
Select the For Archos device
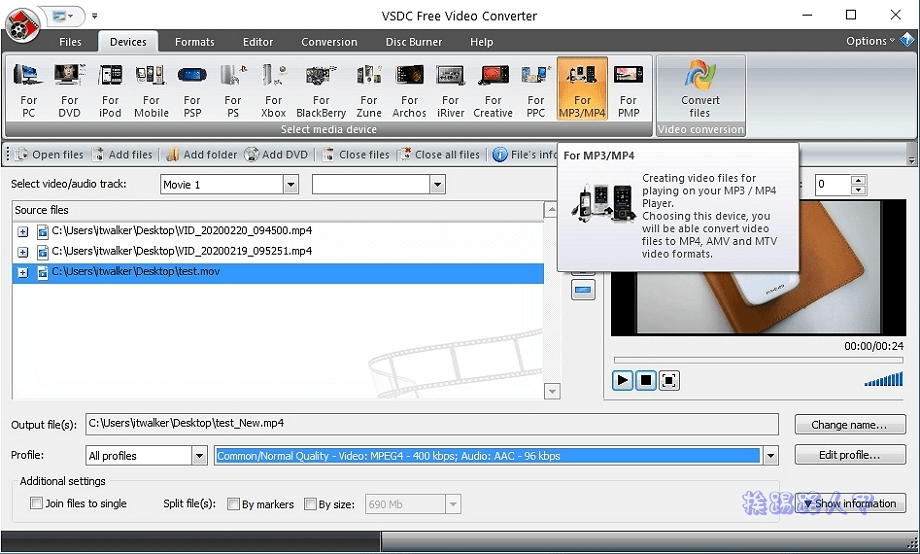tap(409, 90)
